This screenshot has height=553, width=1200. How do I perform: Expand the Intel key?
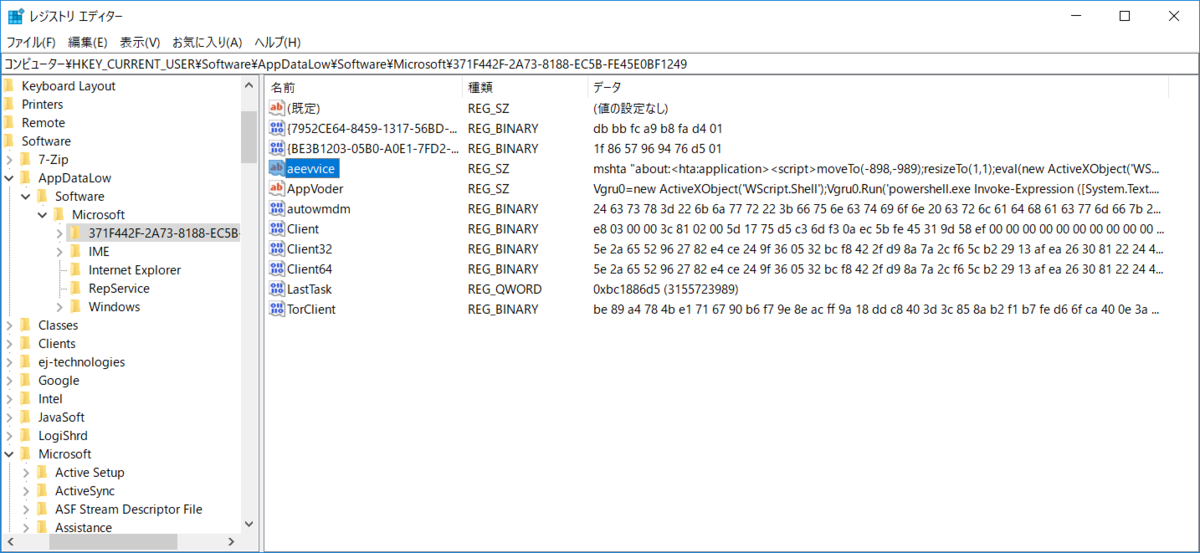tap(9, 399)
